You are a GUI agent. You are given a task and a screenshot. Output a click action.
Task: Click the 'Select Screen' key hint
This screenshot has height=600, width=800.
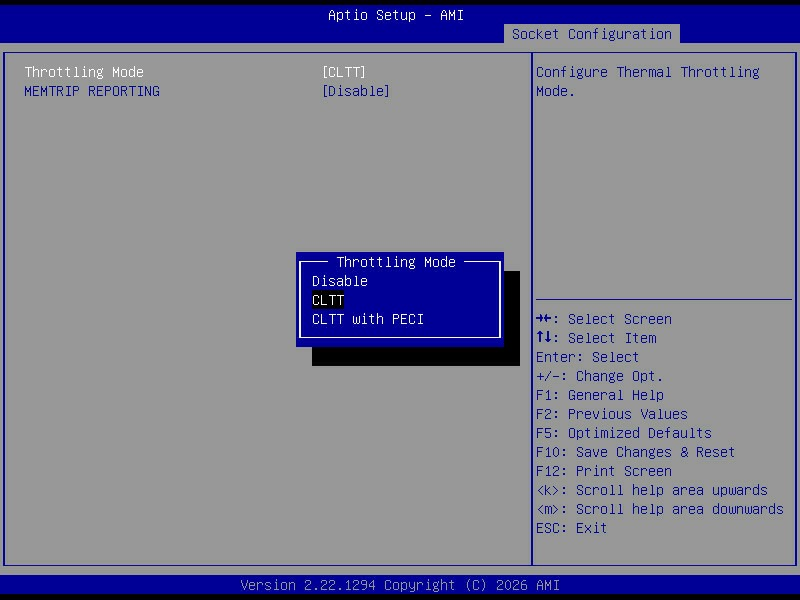(604, 319)
